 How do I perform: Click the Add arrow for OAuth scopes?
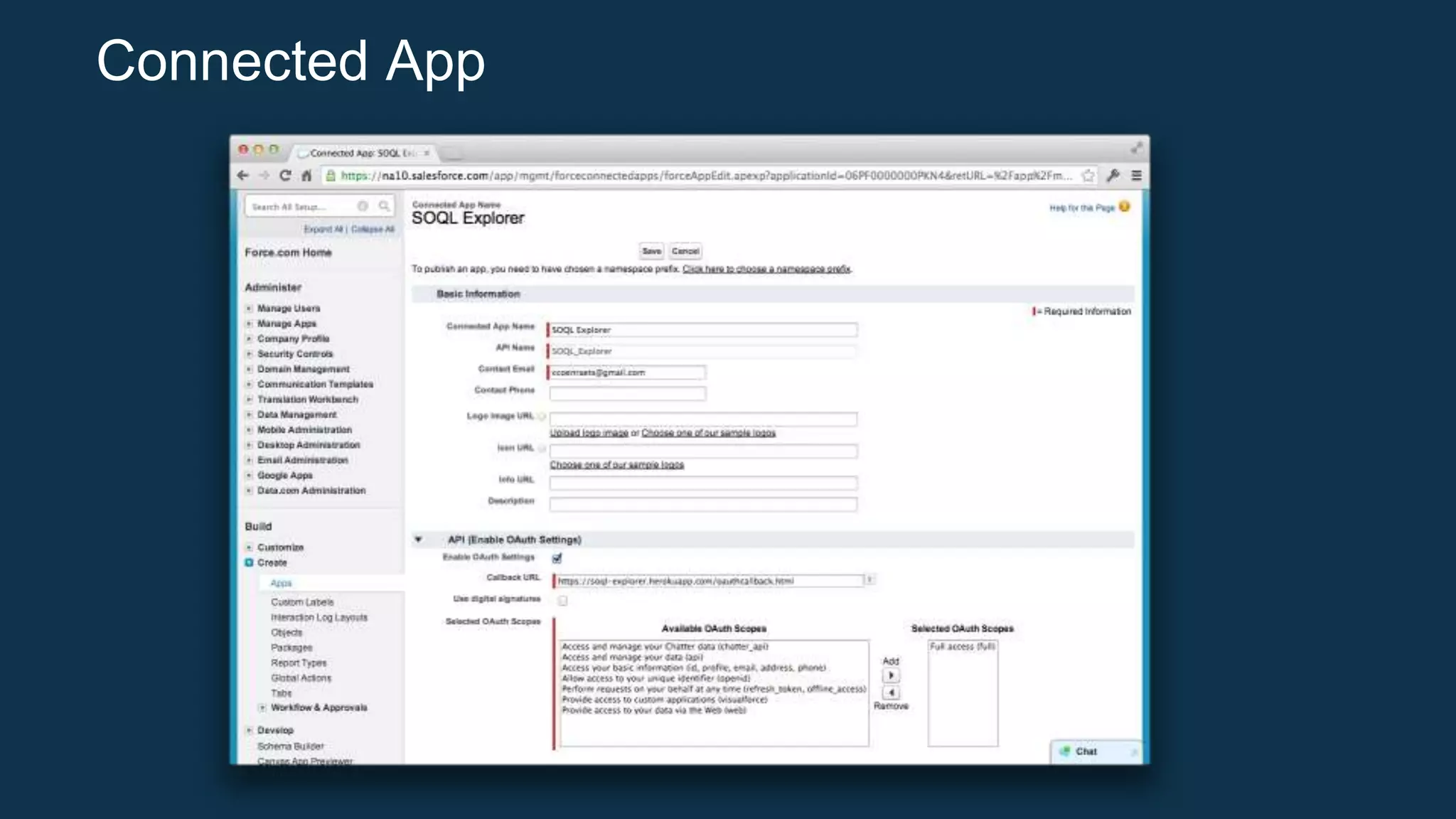point(891,675)
